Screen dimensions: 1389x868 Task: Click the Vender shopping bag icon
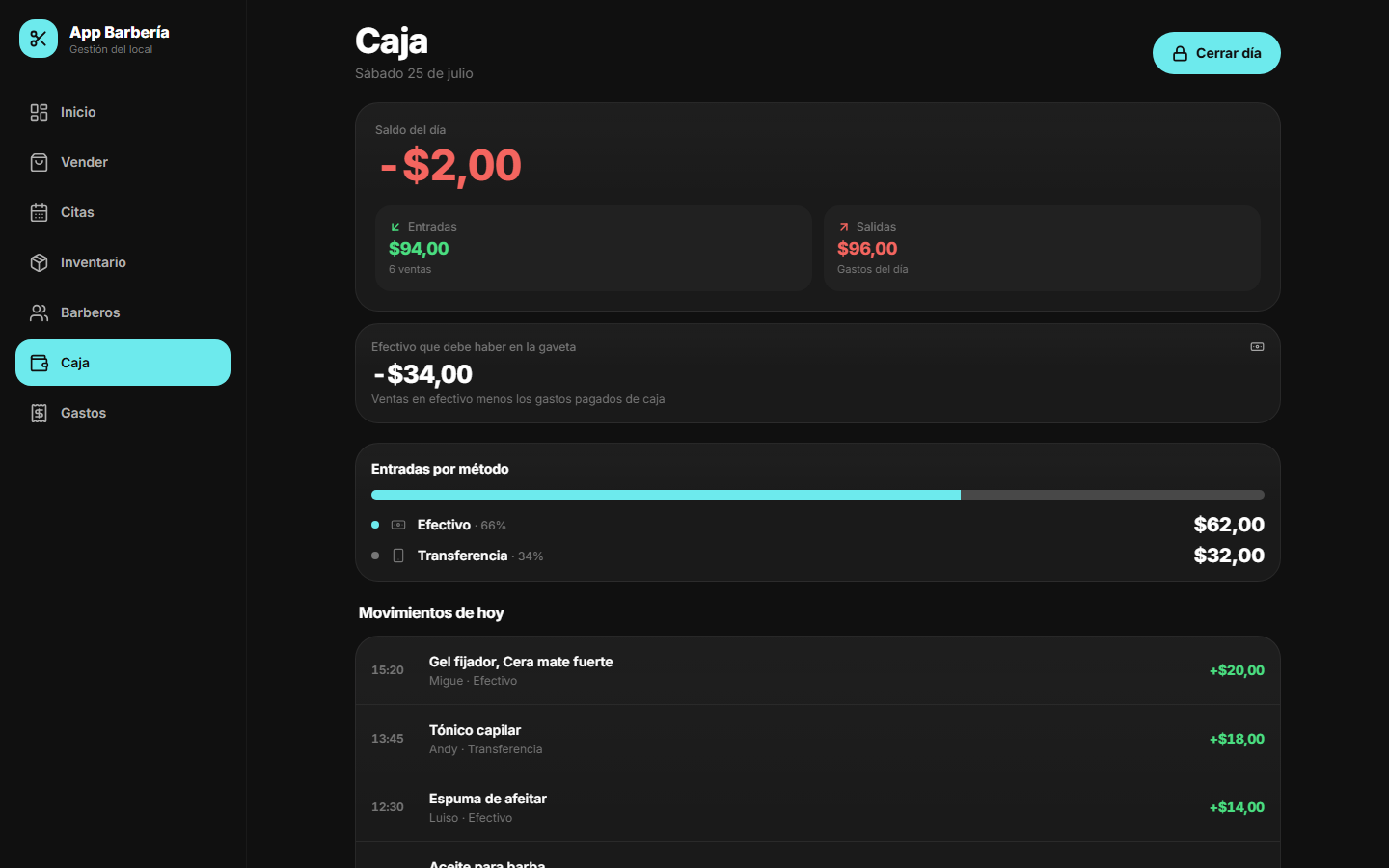point(39,162)
